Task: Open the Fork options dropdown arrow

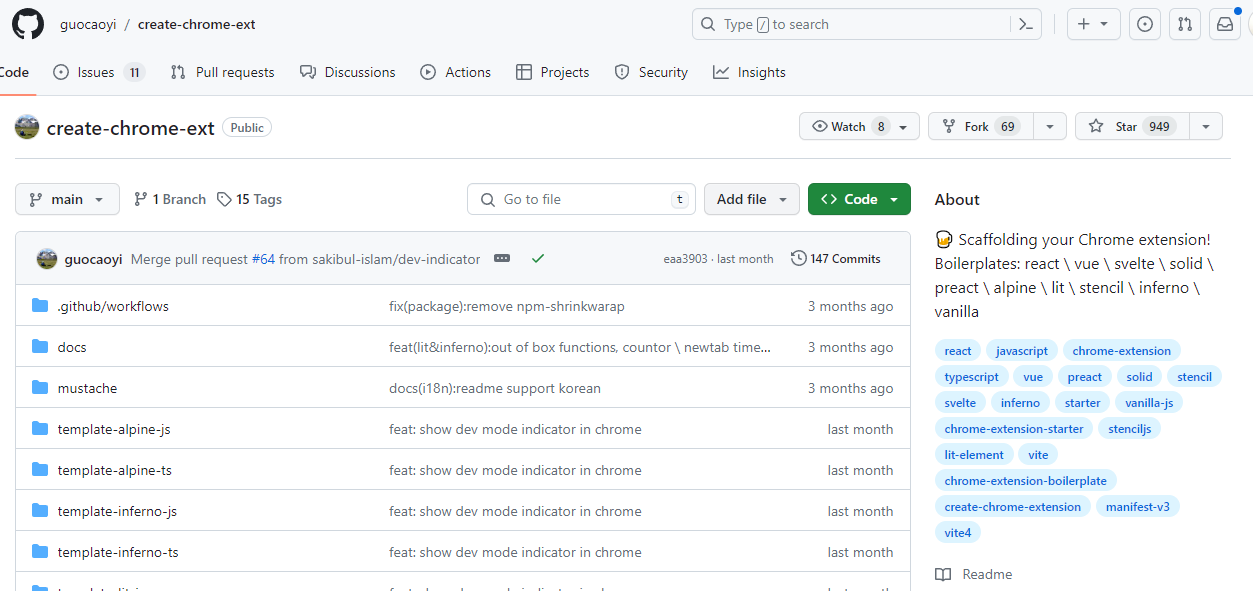Action: 1049,127
